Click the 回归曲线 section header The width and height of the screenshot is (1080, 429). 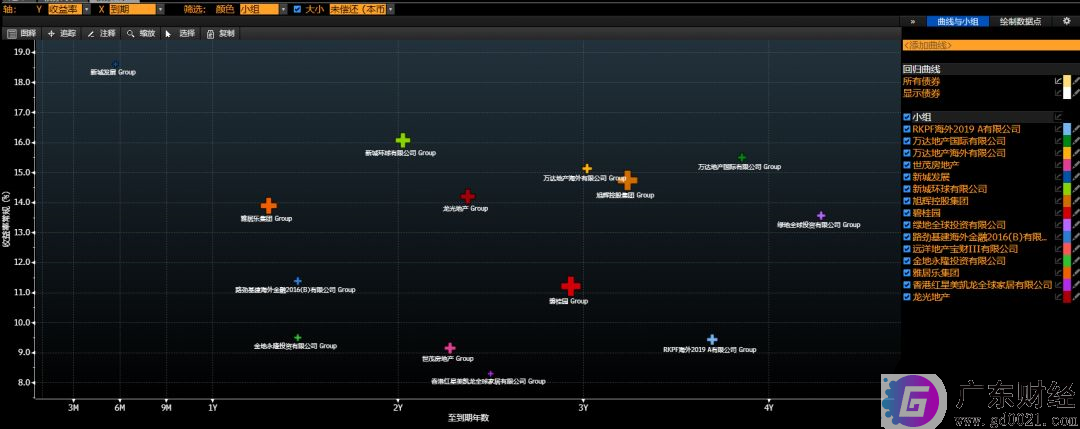point(922,70)
